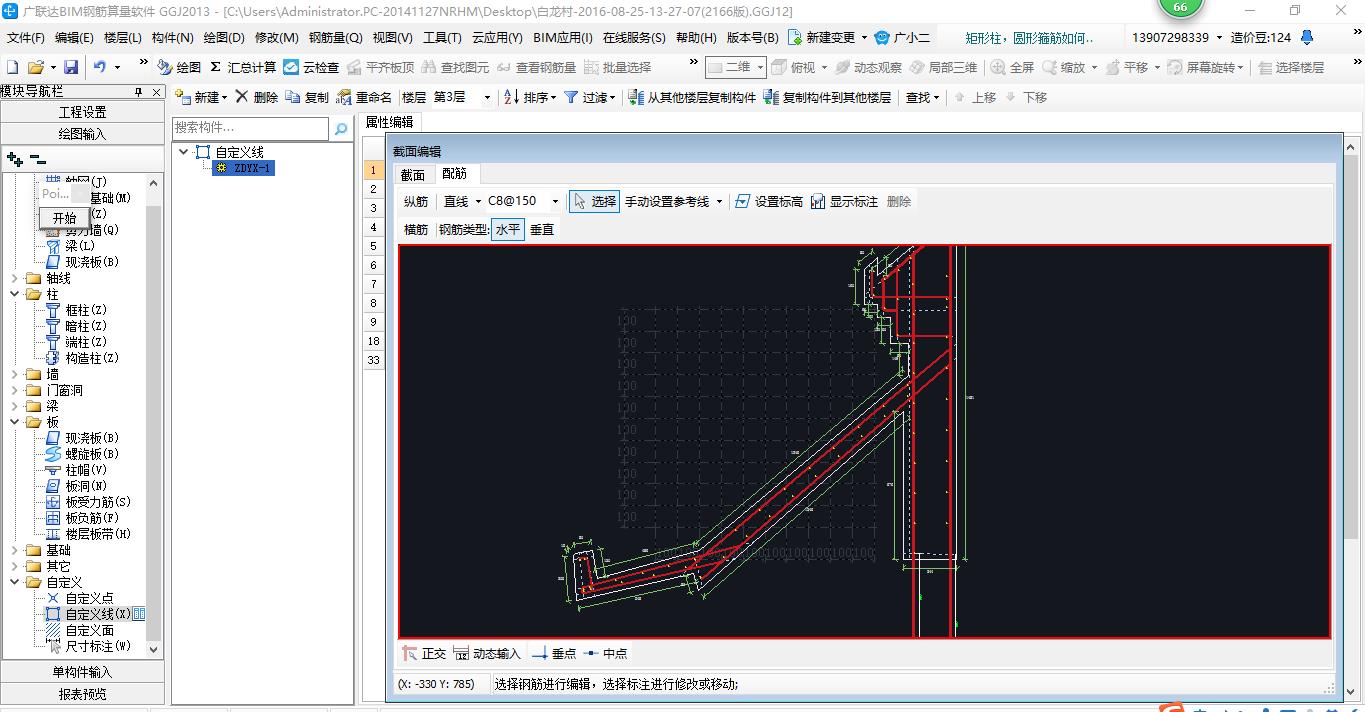Open the 云应用(Y) menu
Screen dimensions: 1365x712
pos(497,38)
